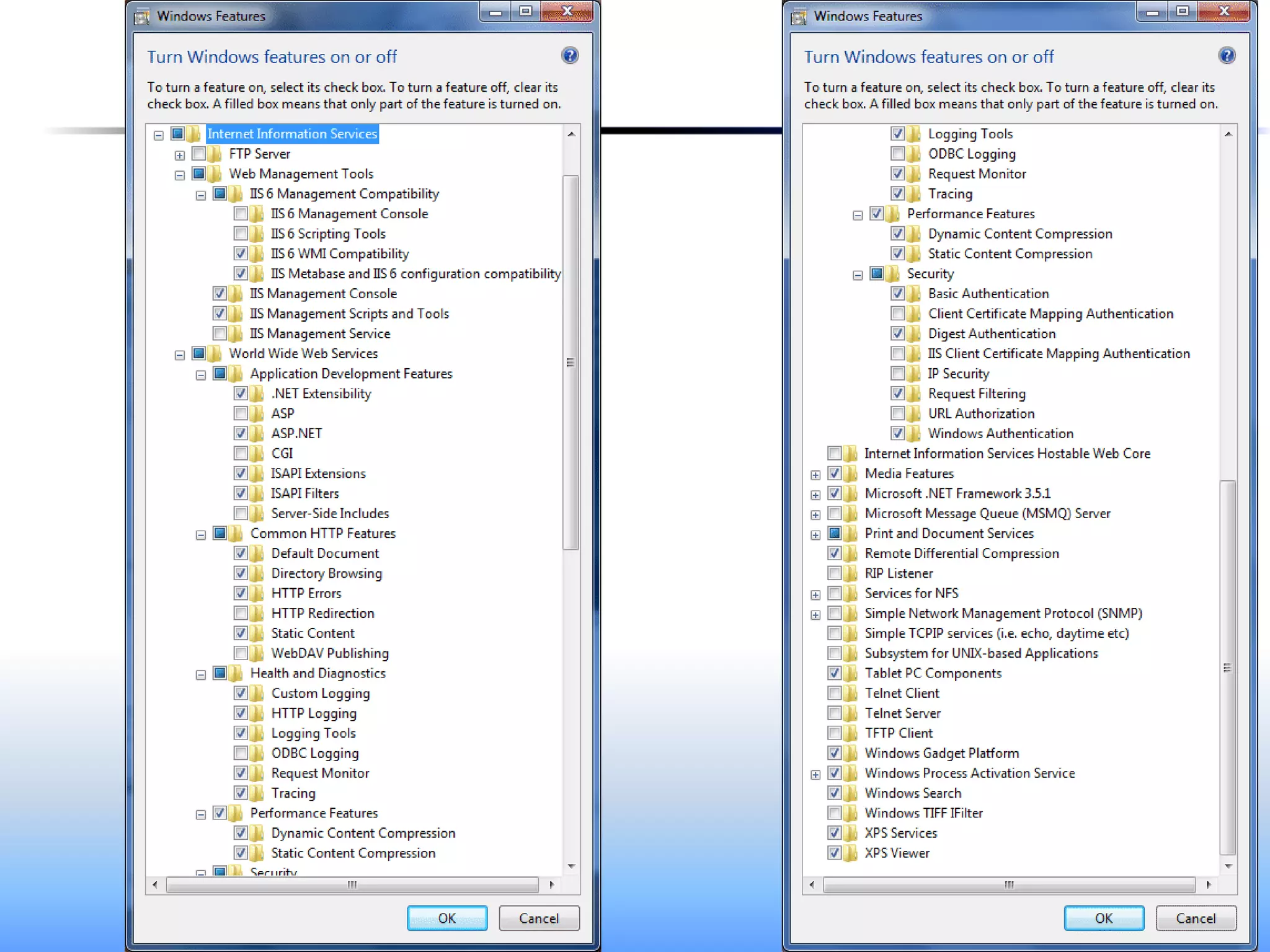Select the Internet Information Services tree item
1270x952 pixels.
291,134
